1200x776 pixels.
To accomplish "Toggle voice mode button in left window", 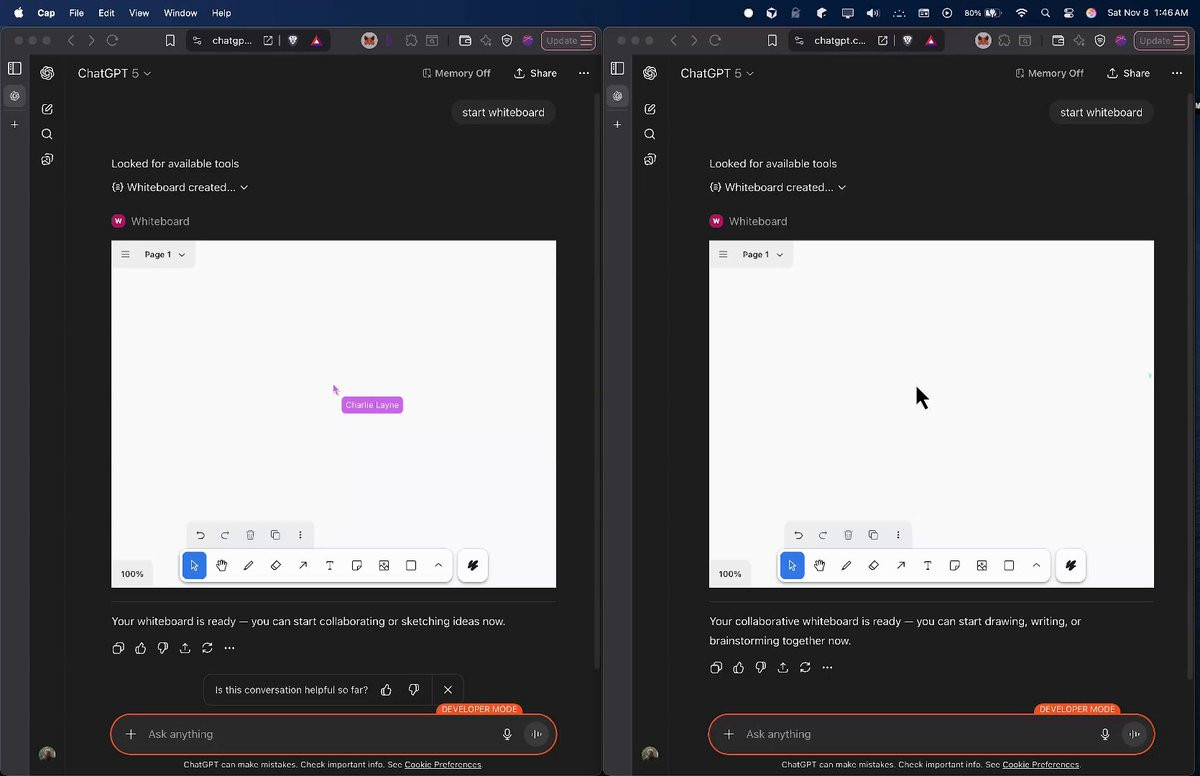I will (537, 734).
